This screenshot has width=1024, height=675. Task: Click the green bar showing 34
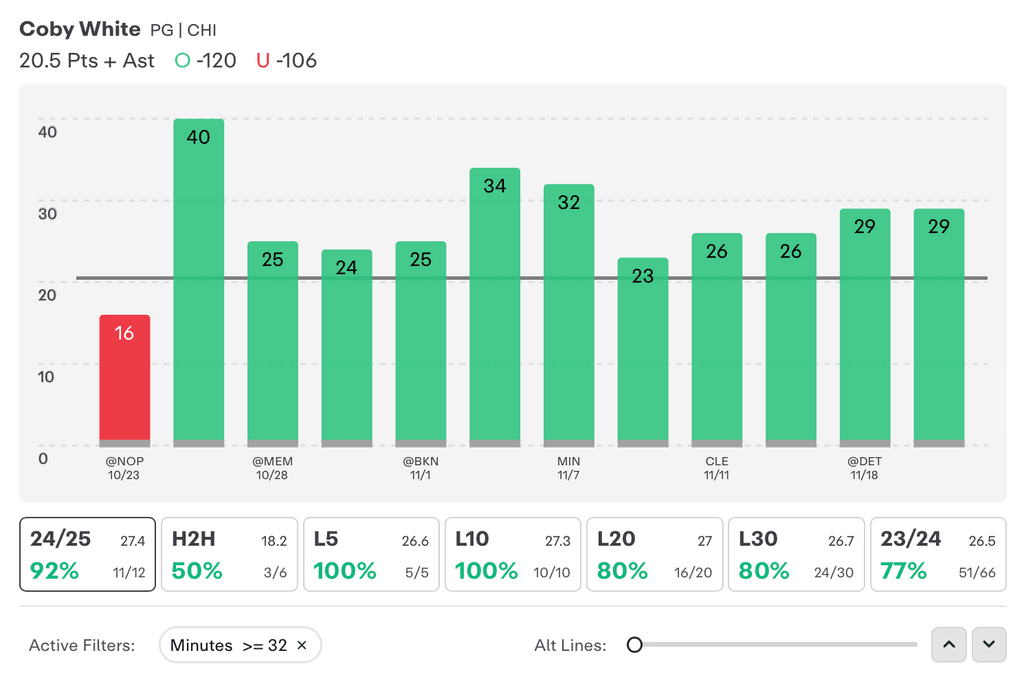(495, 307)
